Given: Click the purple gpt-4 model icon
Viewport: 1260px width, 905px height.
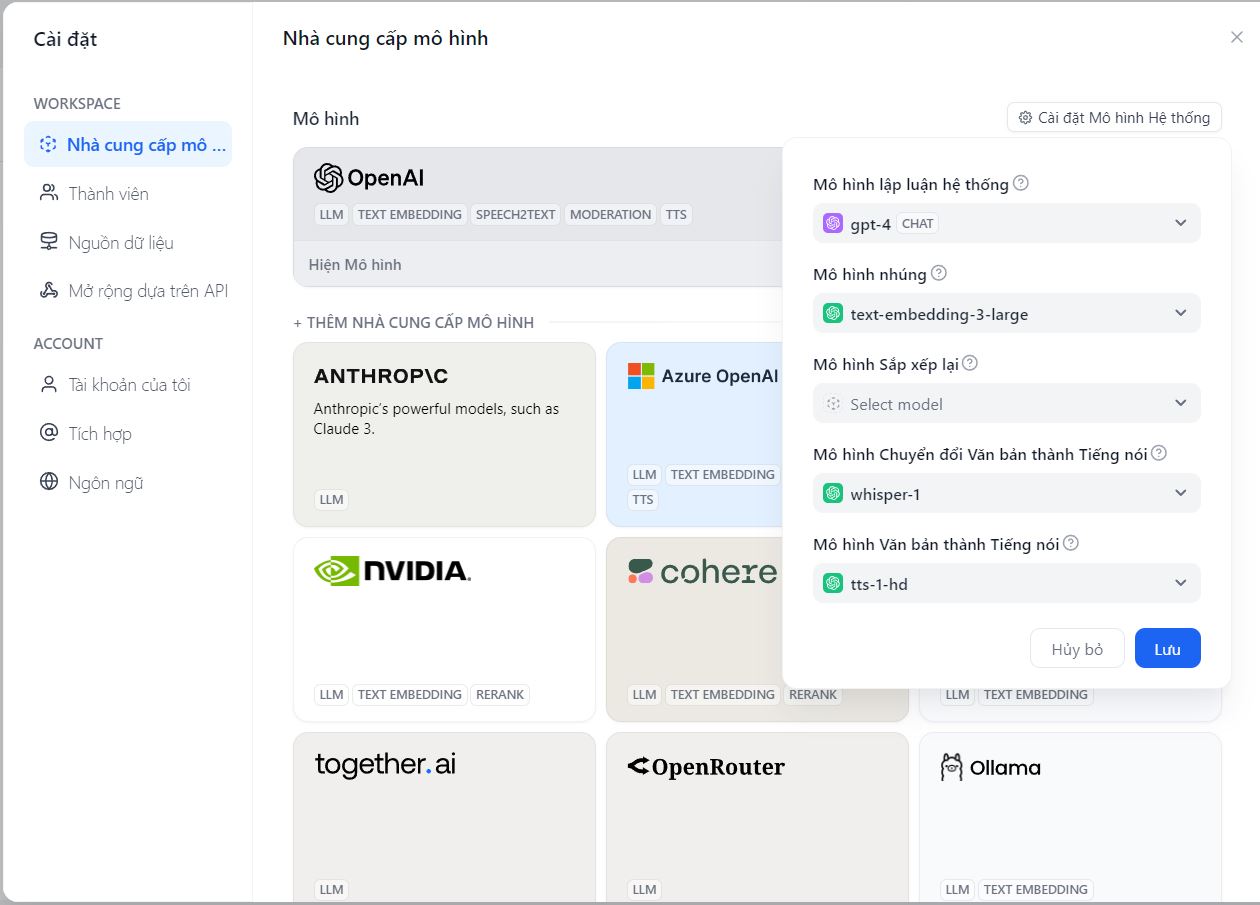Looking at the screenshot, I should (833, 223).
